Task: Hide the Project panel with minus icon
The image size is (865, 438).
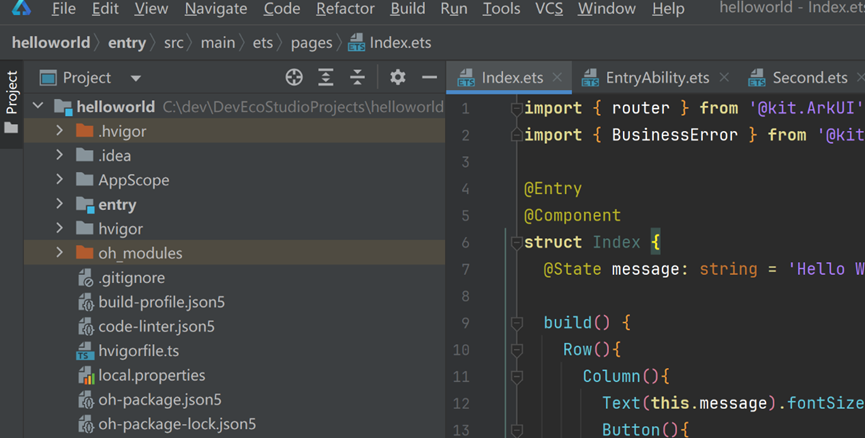Action: 429,77
